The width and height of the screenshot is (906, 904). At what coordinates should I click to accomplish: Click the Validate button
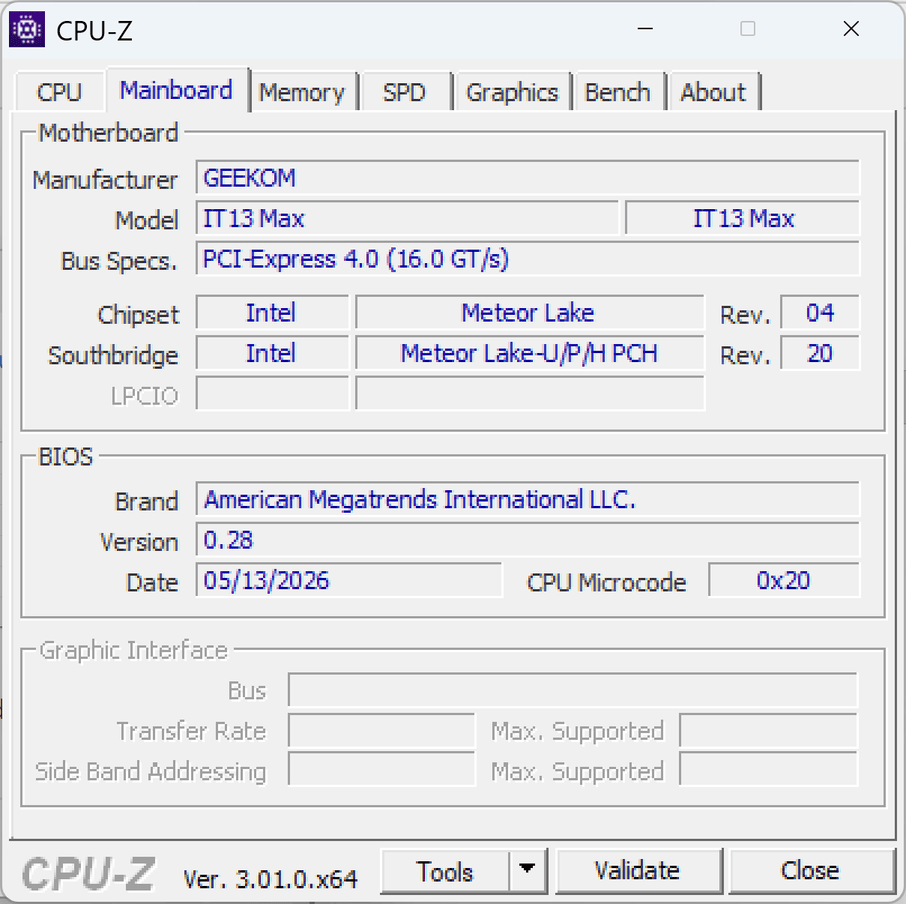(638, 870)
